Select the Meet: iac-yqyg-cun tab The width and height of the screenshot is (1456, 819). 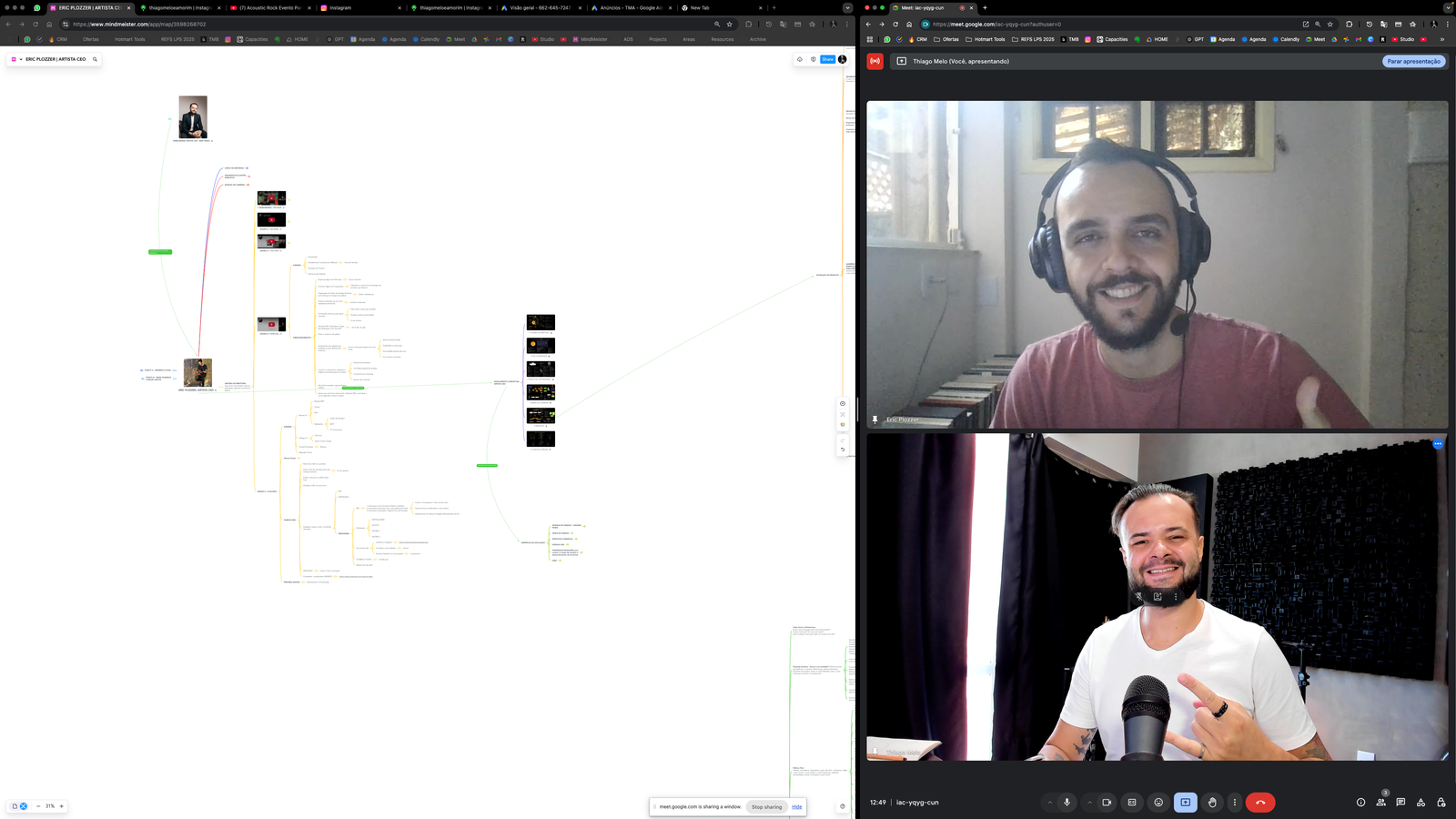pos(932,7)
